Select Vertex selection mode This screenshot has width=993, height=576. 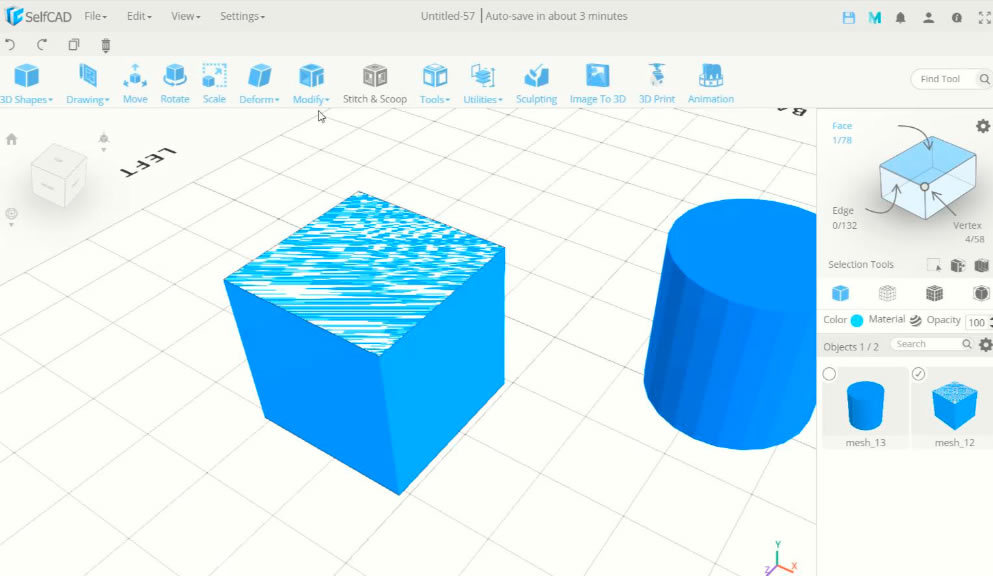coord(969,232)
